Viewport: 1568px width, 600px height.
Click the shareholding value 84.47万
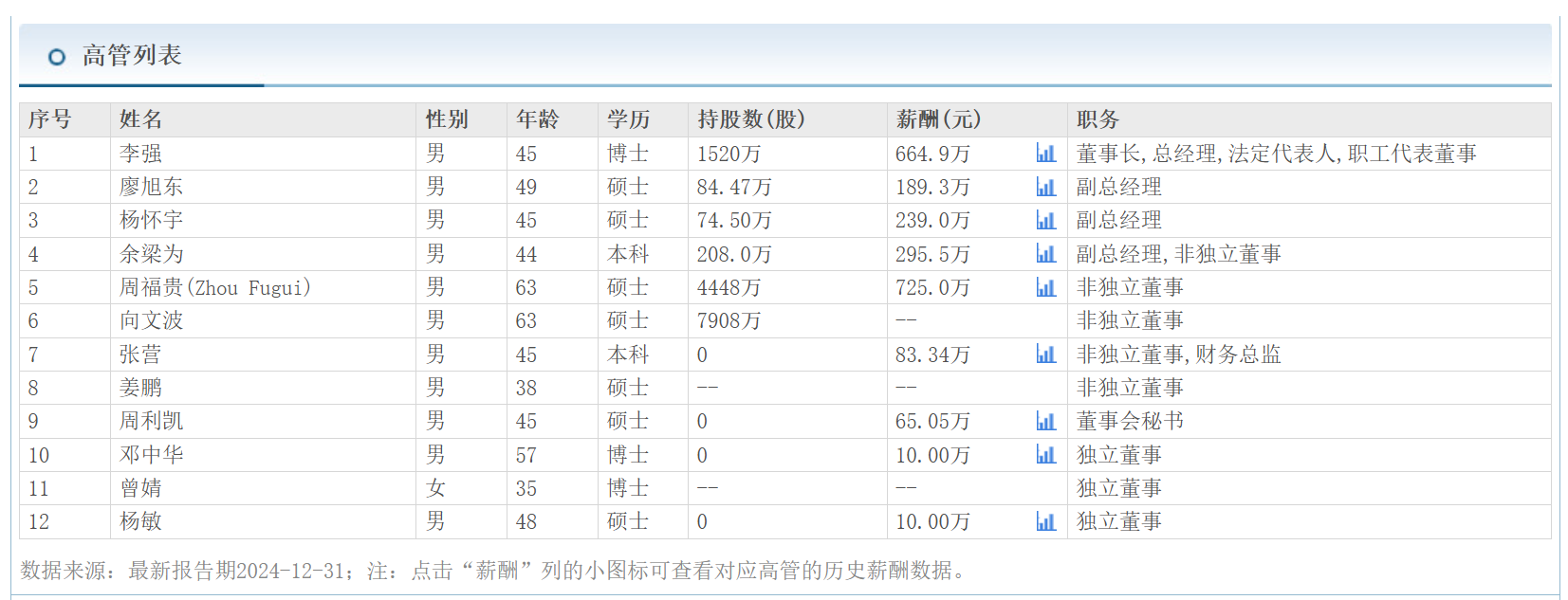(734, 187)
